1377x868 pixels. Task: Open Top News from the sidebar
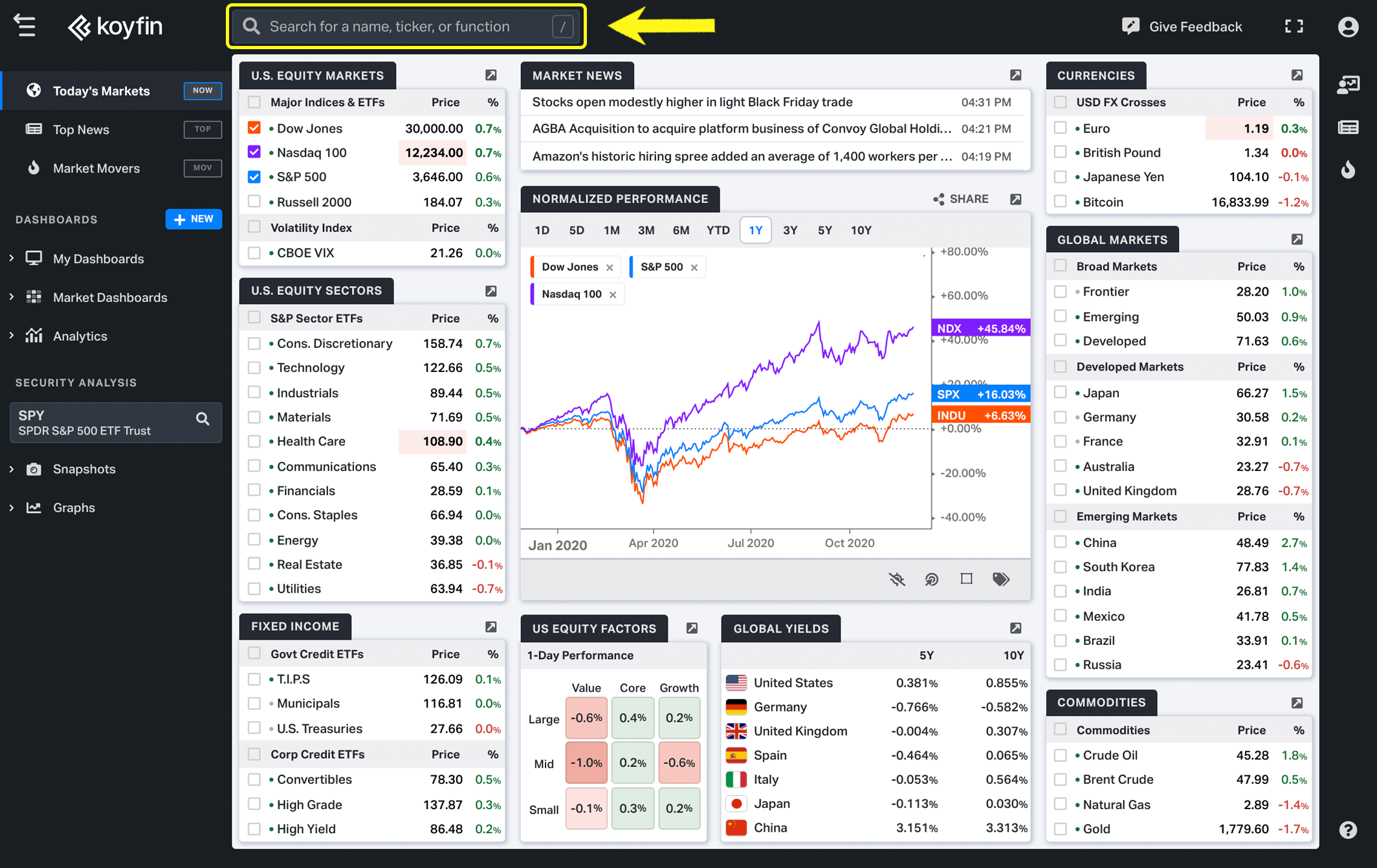click(x=81, y=129)
